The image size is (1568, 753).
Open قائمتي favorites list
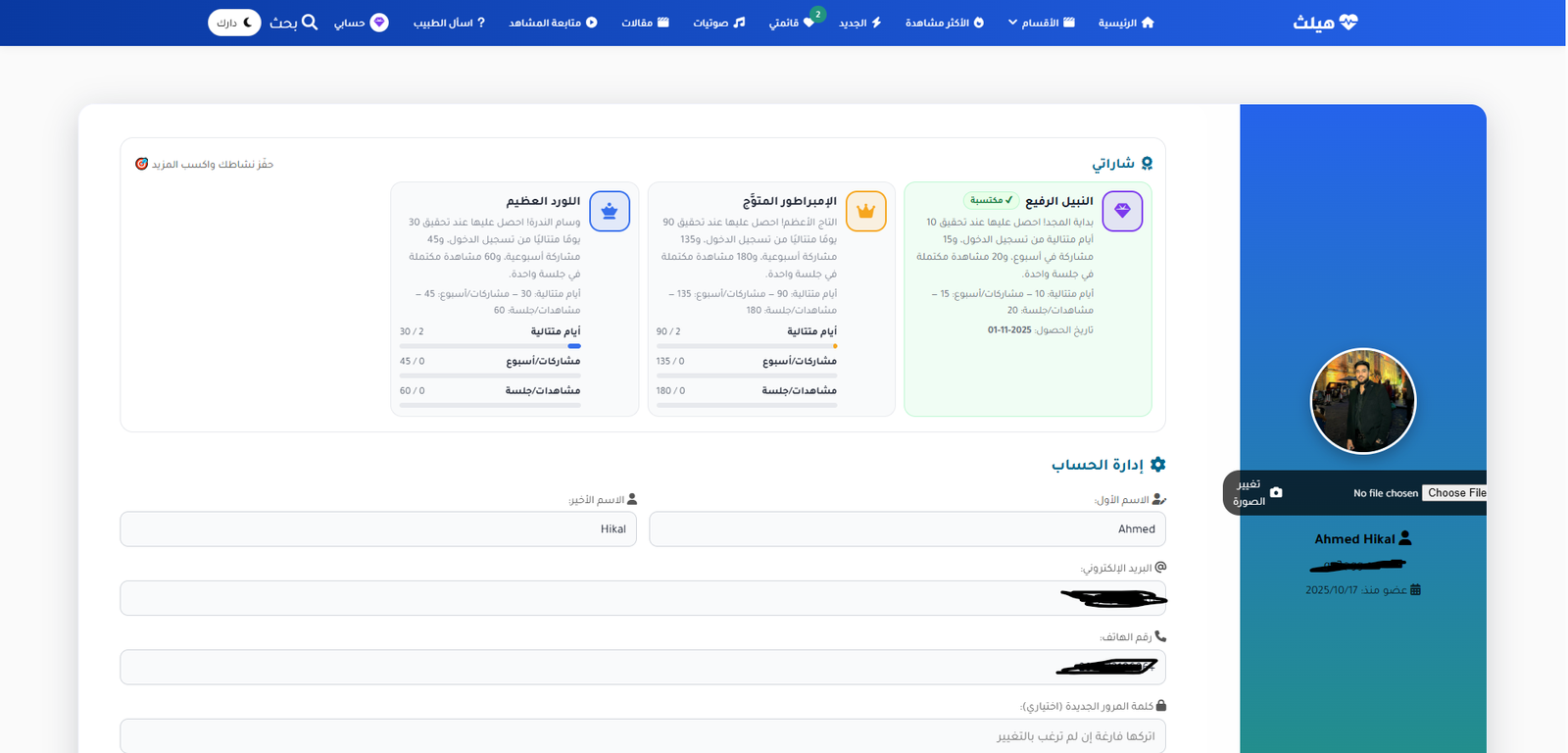(791, 23)
